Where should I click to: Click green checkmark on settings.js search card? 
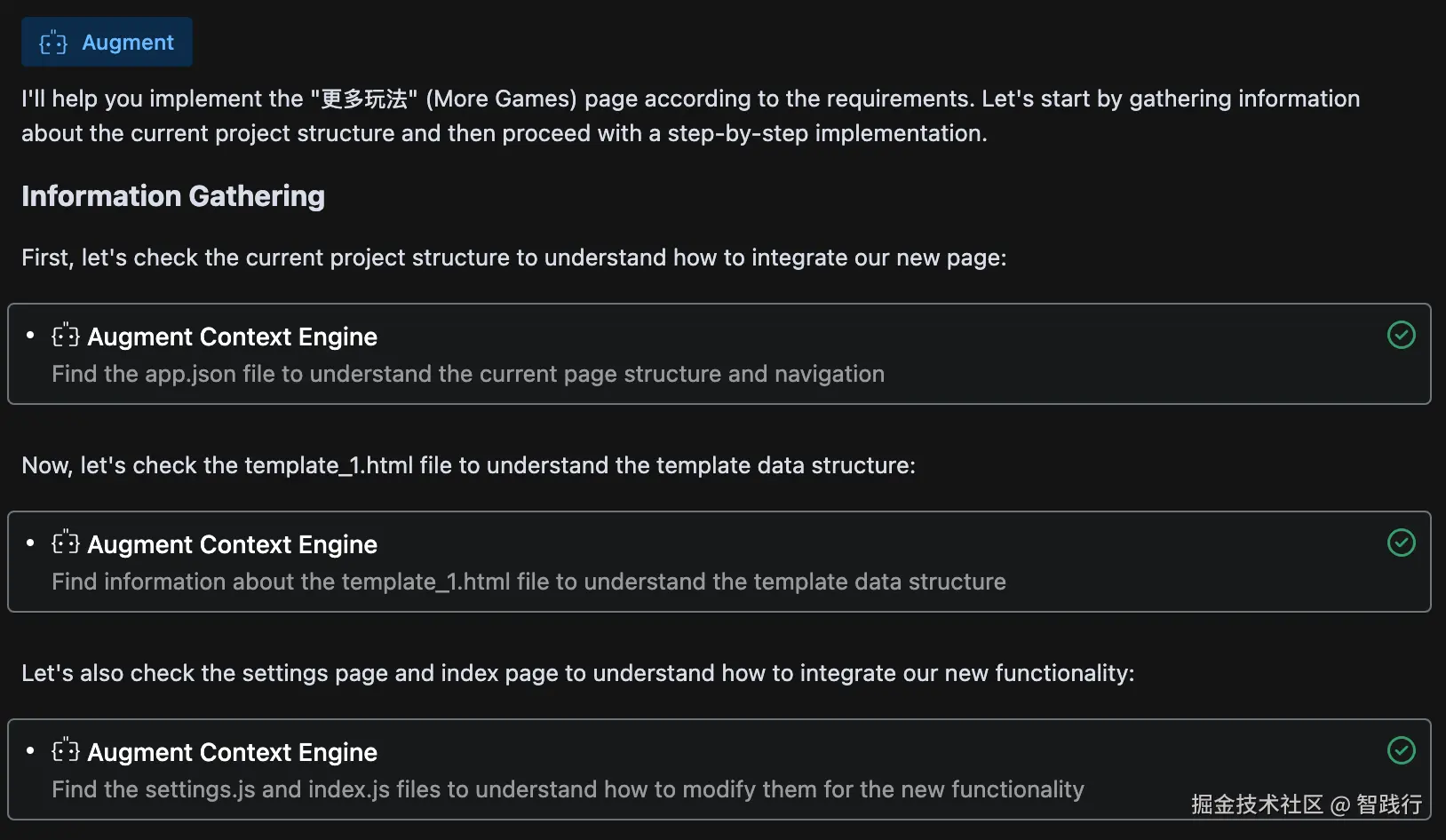click(1401, 750)
